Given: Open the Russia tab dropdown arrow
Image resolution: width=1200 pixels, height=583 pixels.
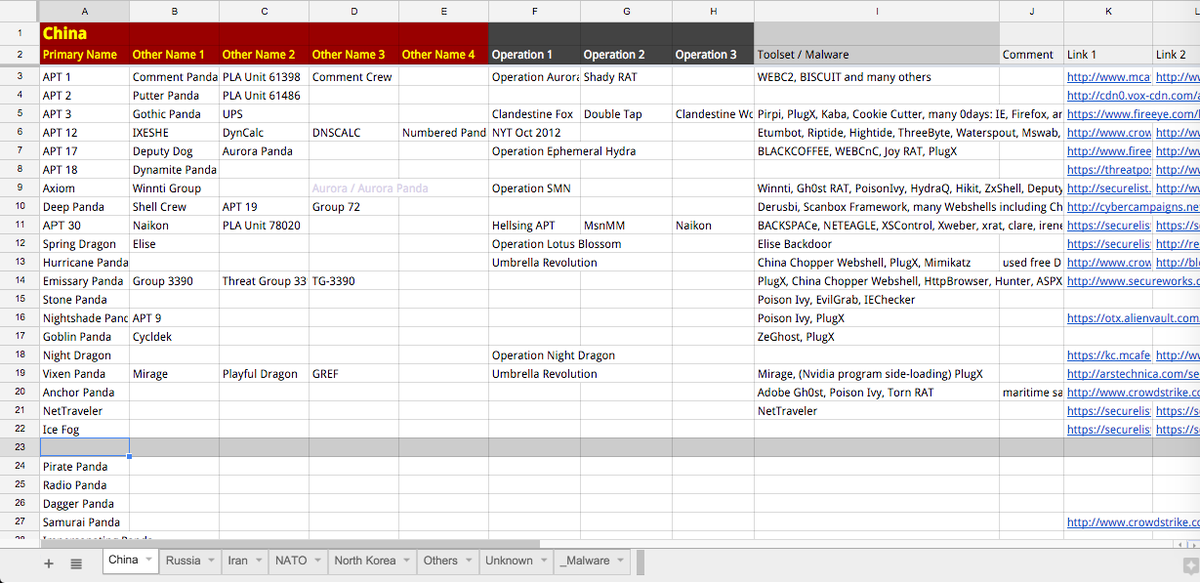Looking at the screenshot, I should tap(211, 561).
